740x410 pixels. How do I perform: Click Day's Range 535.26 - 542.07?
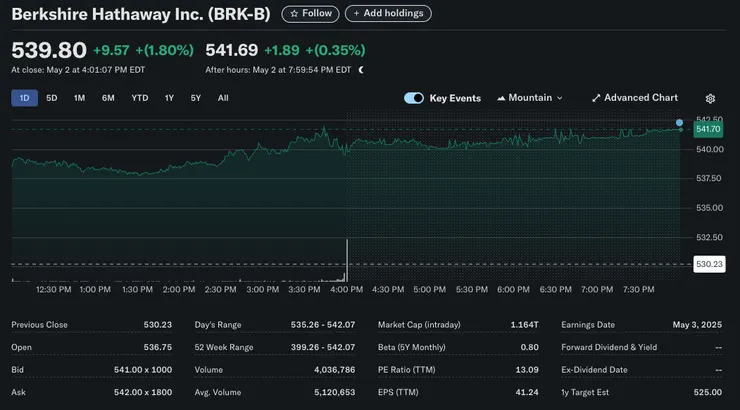323,325
